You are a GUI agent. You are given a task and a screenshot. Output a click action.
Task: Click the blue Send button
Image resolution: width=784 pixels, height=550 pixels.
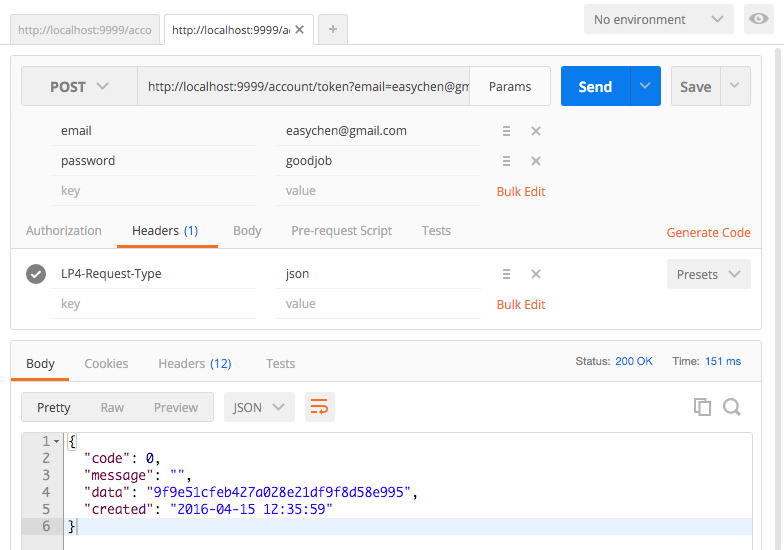[594, 87]
